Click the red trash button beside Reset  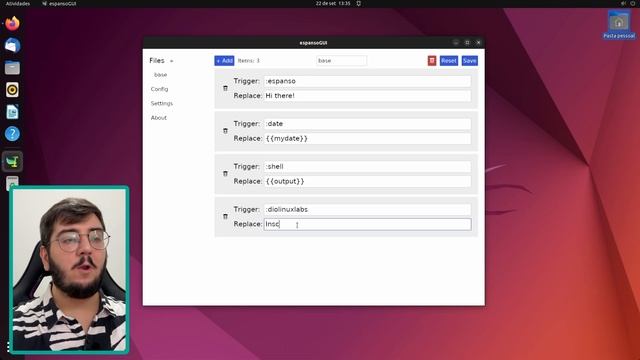tap(432, 61)
